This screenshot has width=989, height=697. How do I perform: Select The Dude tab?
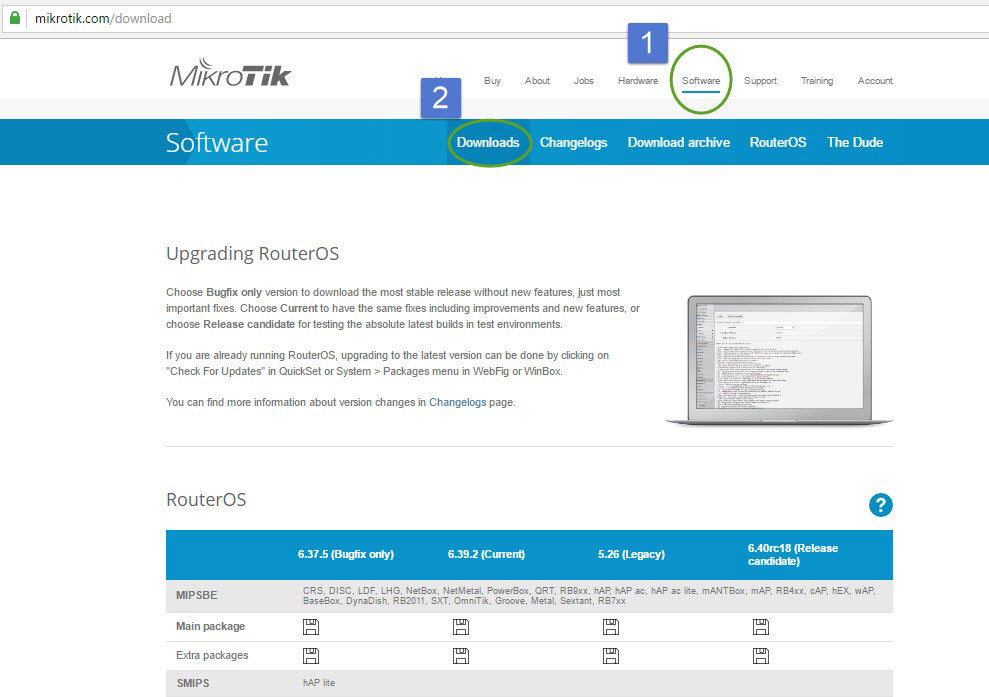(854, 142)
